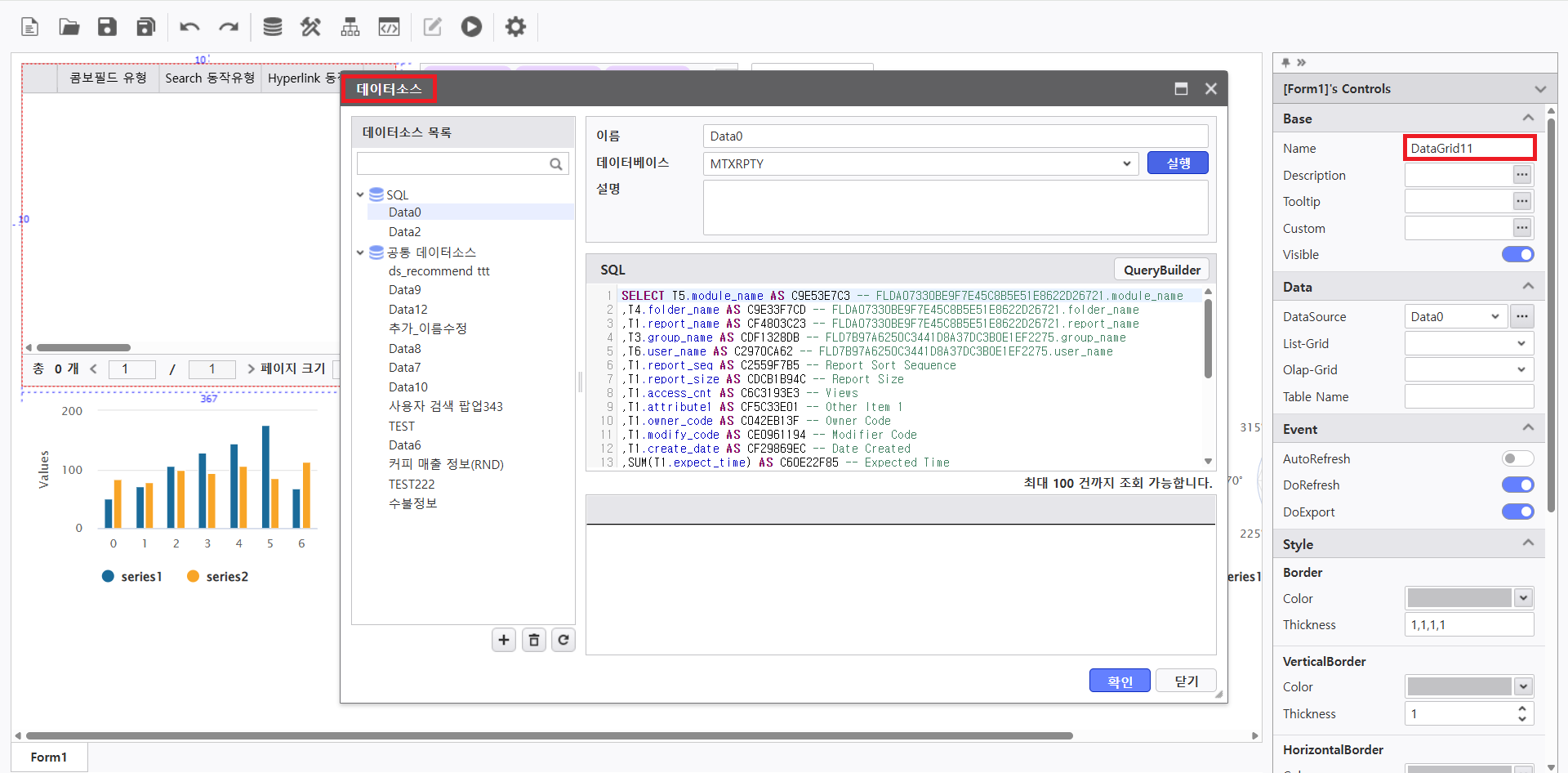This screenshot has width=1568, height=773.
Task: Click the new document icon in toolbar
Action: tap(30, 27)
